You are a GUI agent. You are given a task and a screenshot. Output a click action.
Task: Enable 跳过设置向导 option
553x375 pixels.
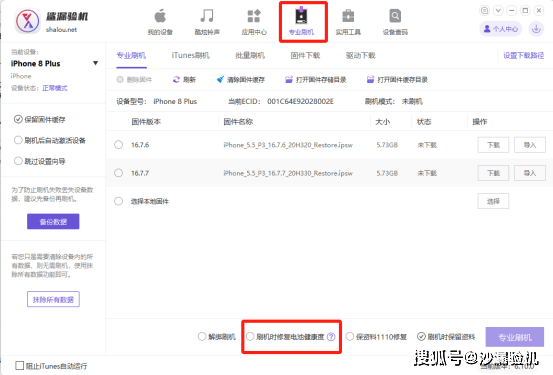point(18,161)
